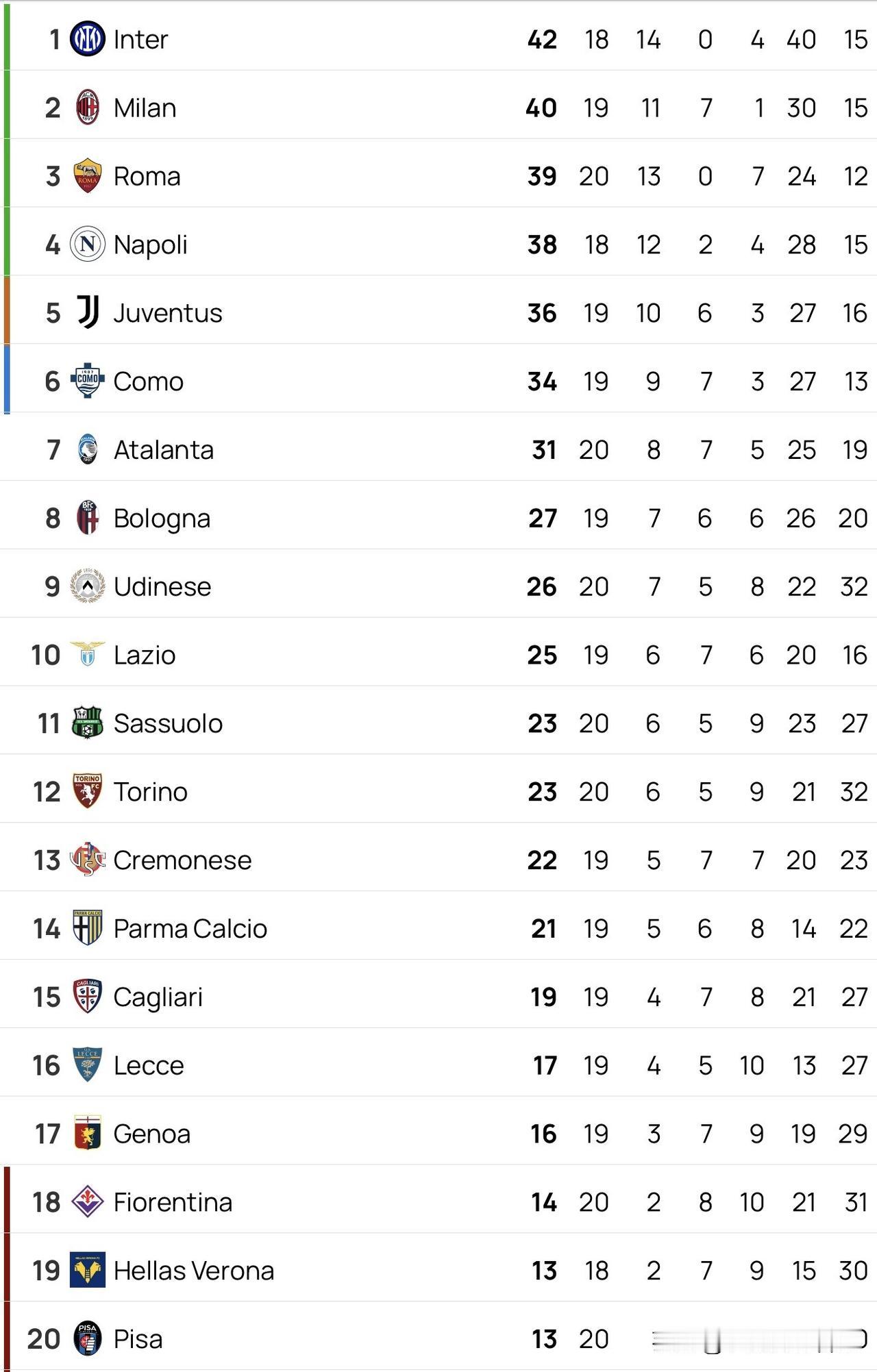This screenshot has height=1372, width=877.
Task: Open the Cagliari team name link
Action: (158, 997)
